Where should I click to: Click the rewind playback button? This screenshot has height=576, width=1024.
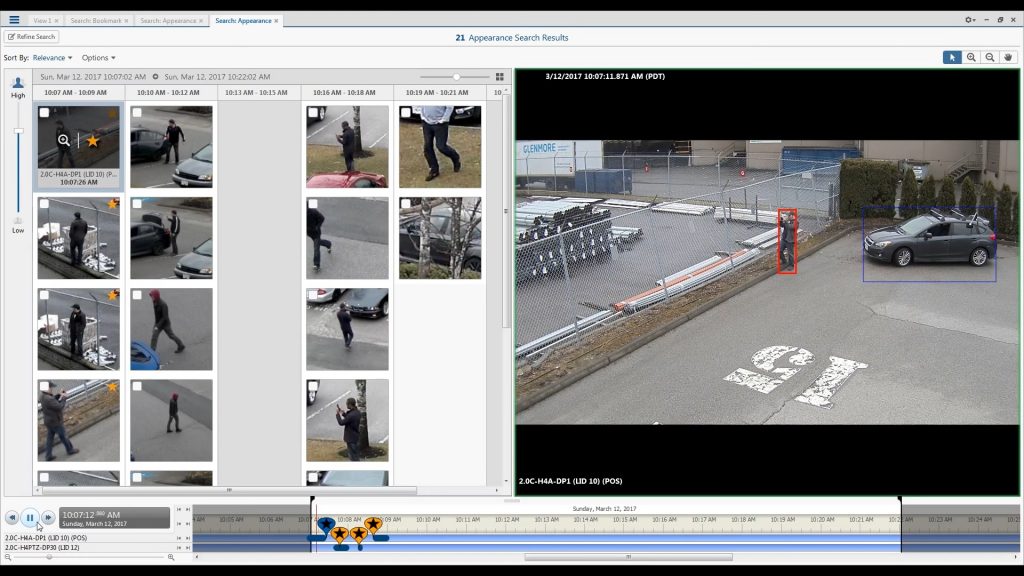click(12, 517)
